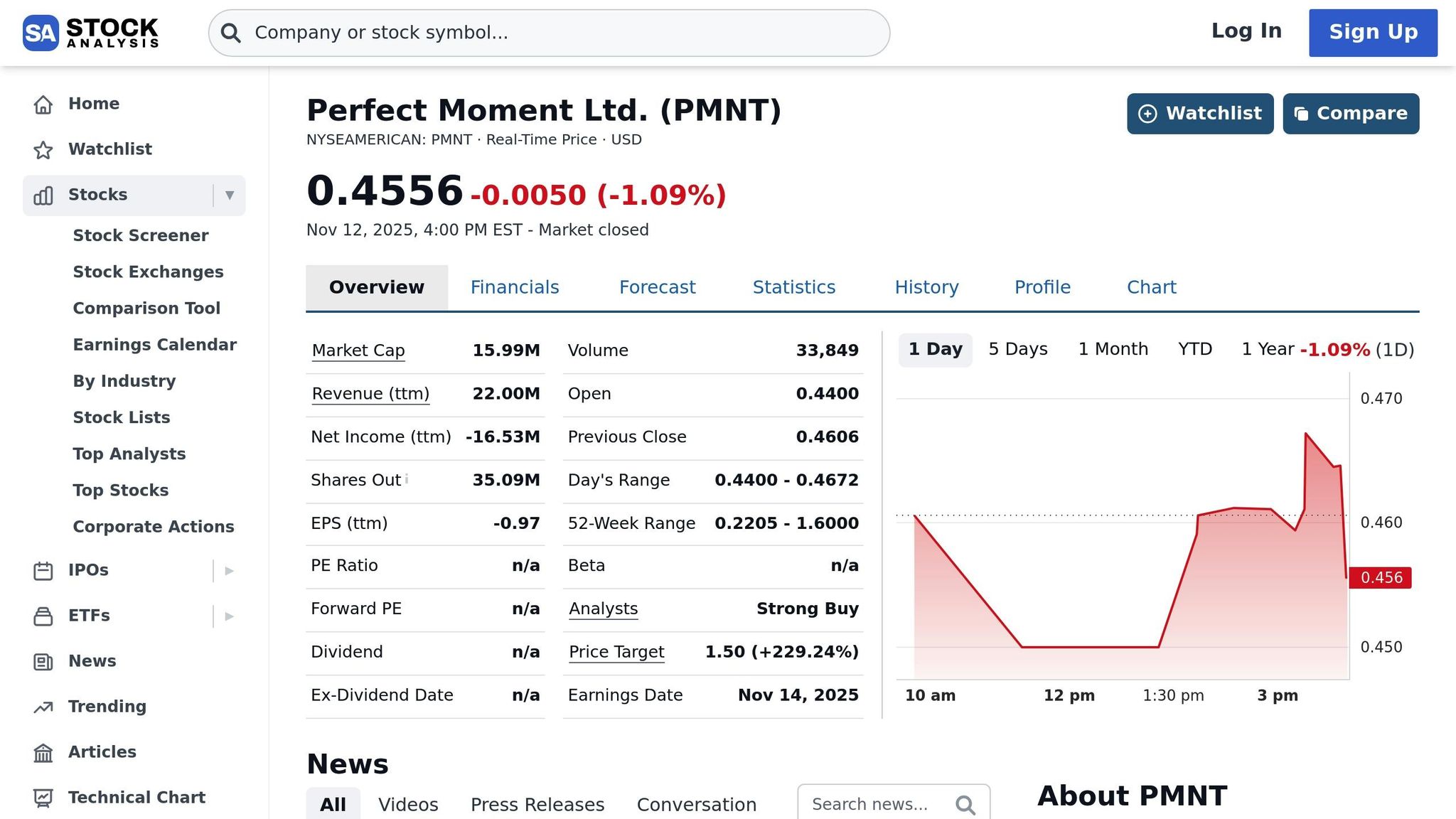Viewport: 1456px width, 819px height.
Task: Click the magnifier icon in the search bar
Action: click(x=230, y=32)
